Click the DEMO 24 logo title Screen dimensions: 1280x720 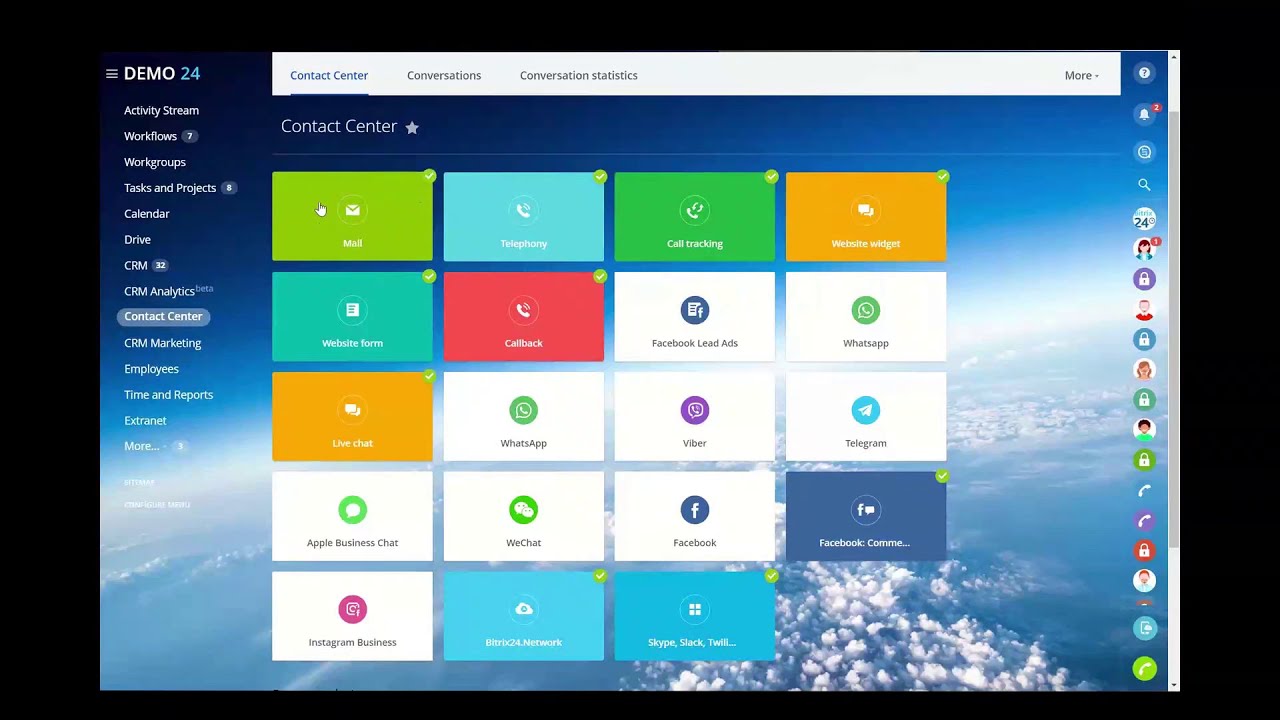pyautogui.click(x=161, y=74)
